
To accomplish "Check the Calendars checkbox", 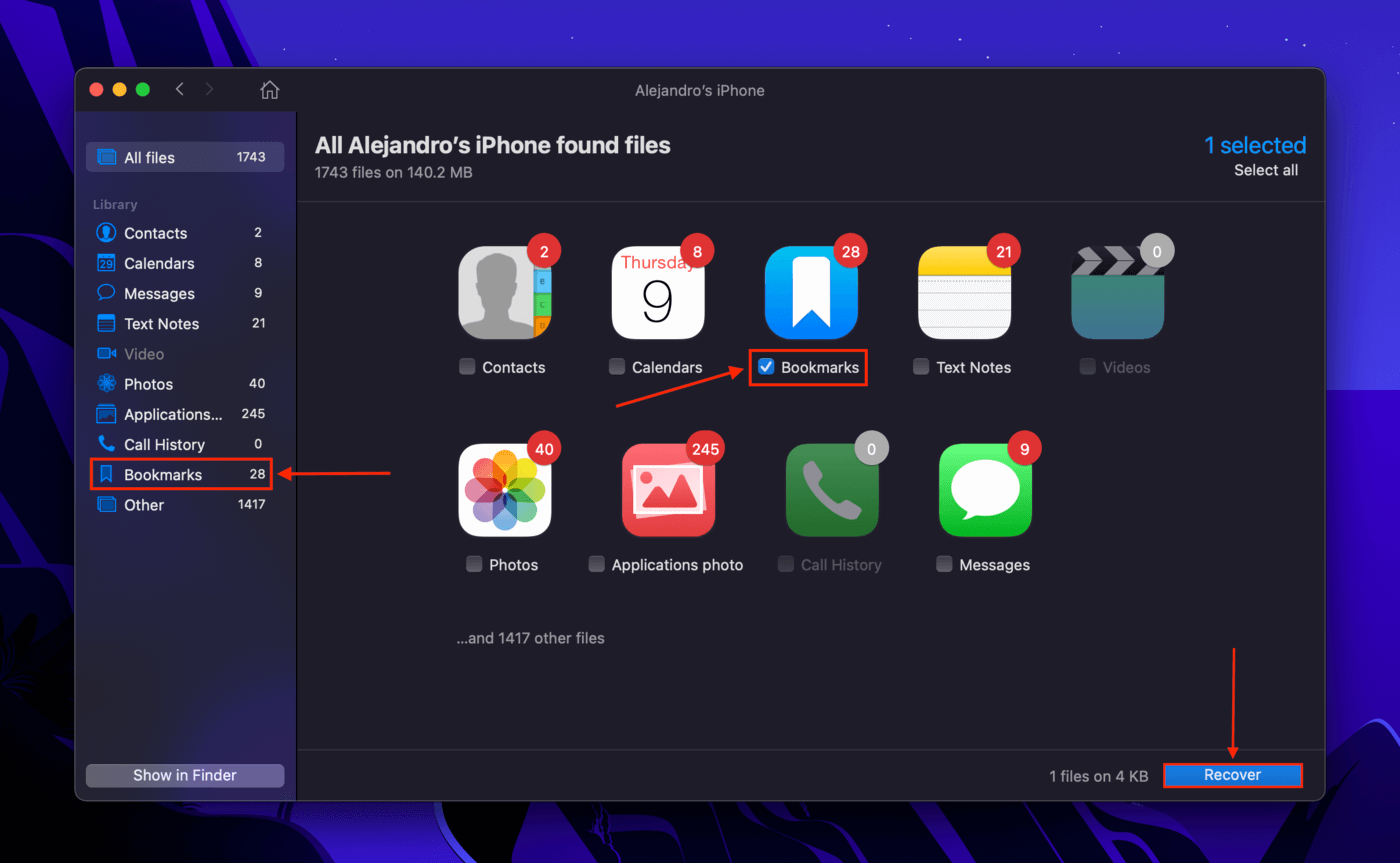I will (x=617, y=367).
